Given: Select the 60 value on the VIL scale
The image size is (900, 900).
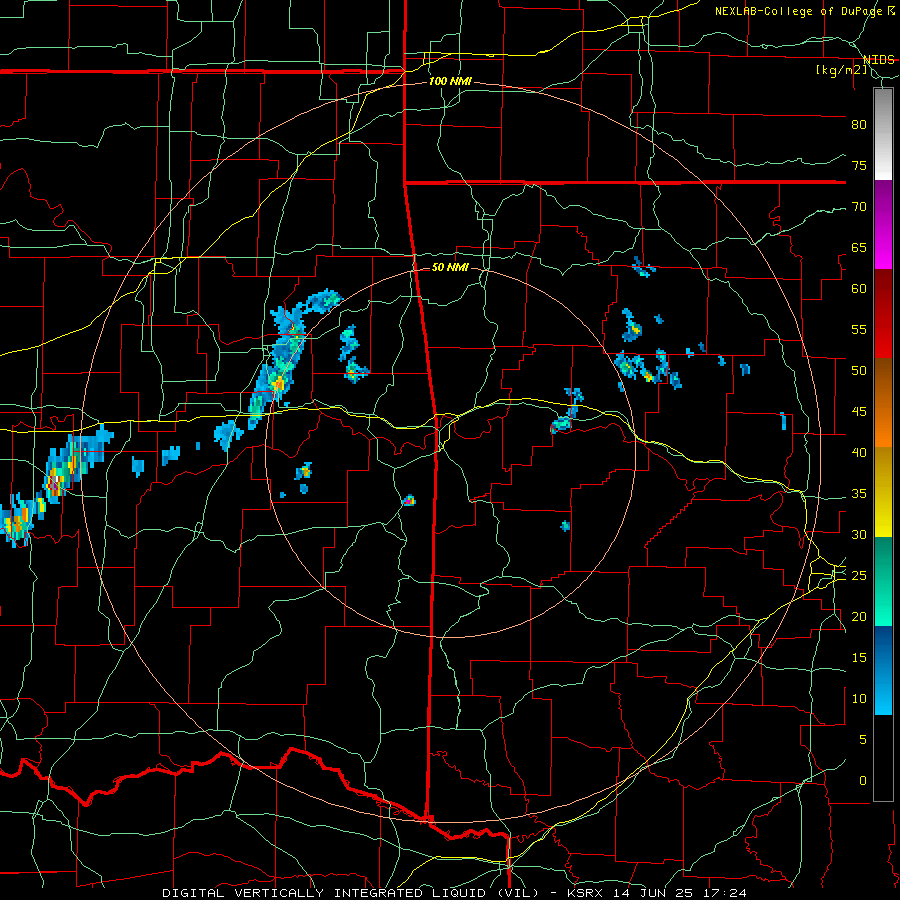Looking at the screenshot, I should (859, 289).
